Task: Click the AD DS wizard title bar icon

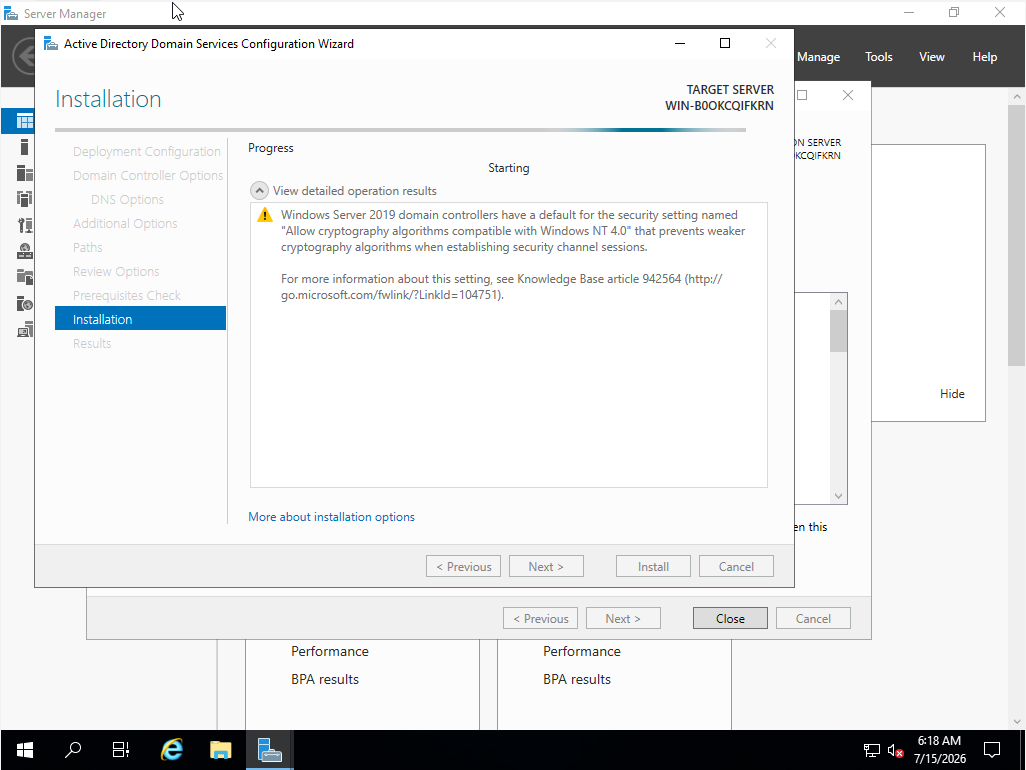Action: (x=50, y=44)
